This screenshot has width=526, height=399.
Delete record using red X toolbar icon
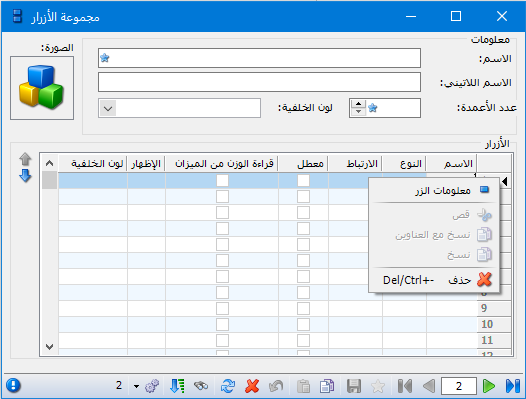coord(252,386)
